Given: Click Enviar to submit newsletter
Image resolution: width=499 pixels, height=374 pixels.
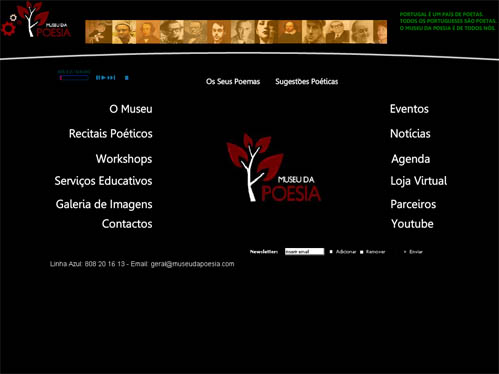Looking at the screenshot, I should (416, 252).
